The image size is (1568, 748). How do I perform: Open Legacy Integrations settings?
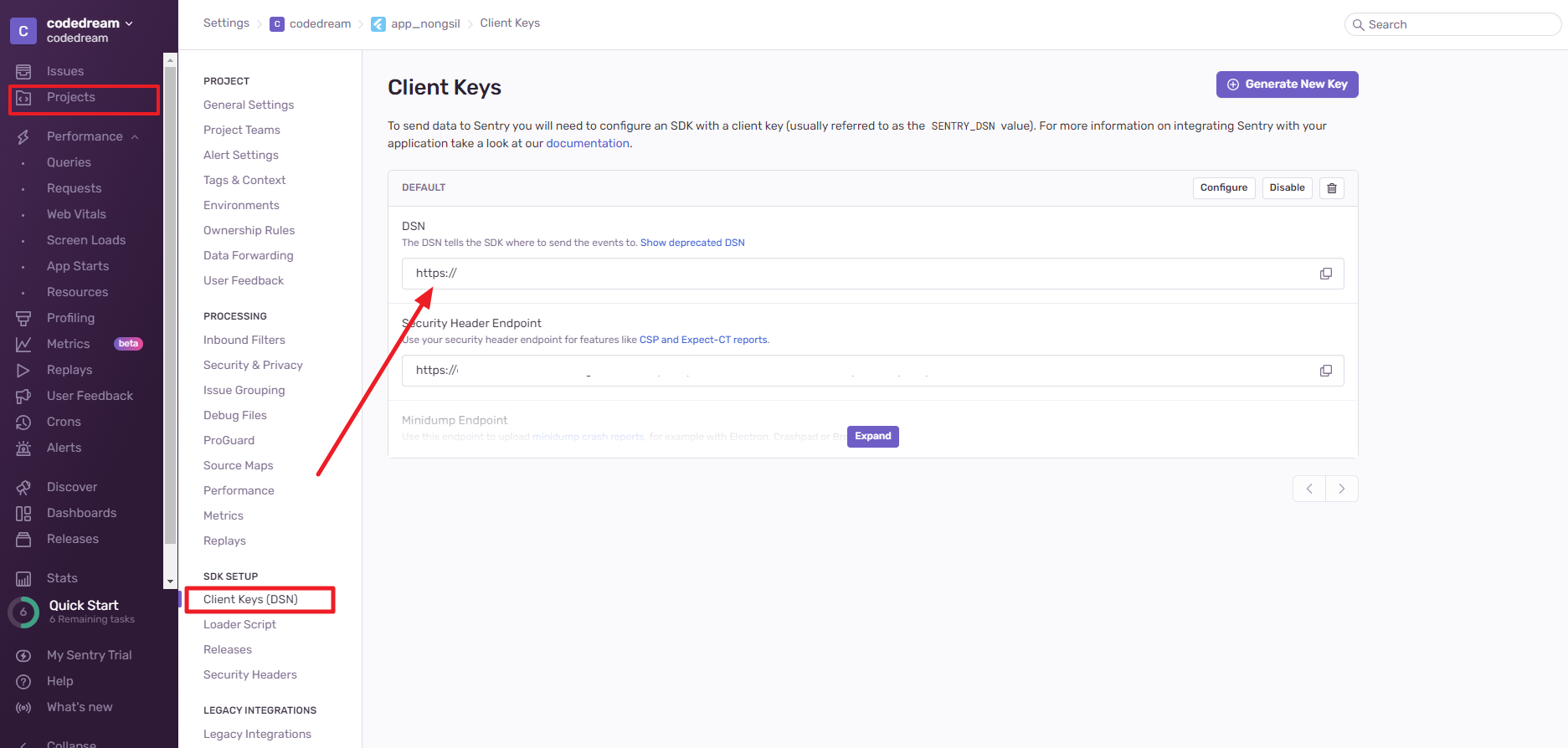257,734
